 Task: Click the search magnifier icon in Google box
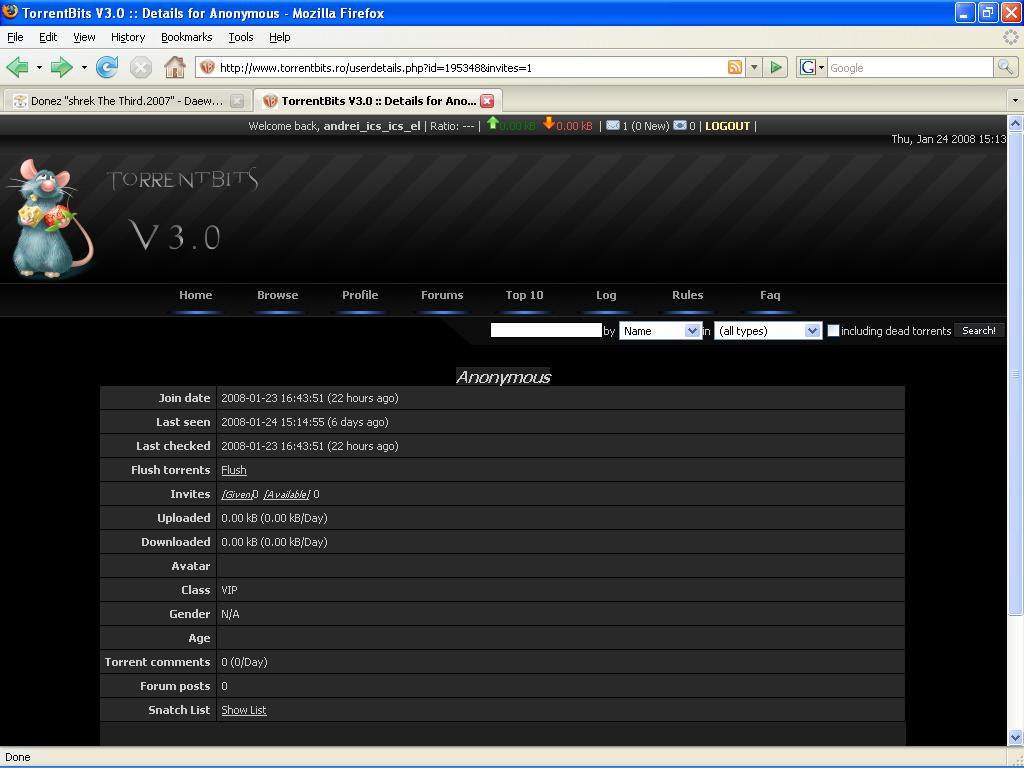[x=1004, y=67]
